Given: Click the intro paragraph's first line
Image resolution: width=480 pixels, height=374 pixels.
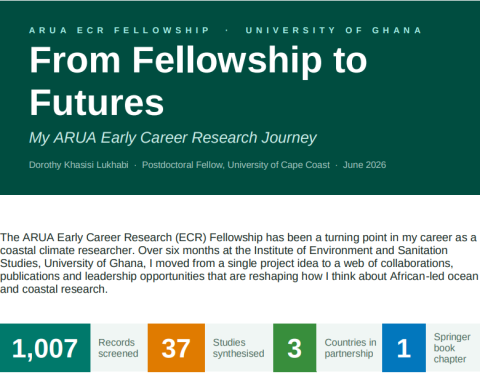Looking at the screenshot, I should [x=238, y=237].
